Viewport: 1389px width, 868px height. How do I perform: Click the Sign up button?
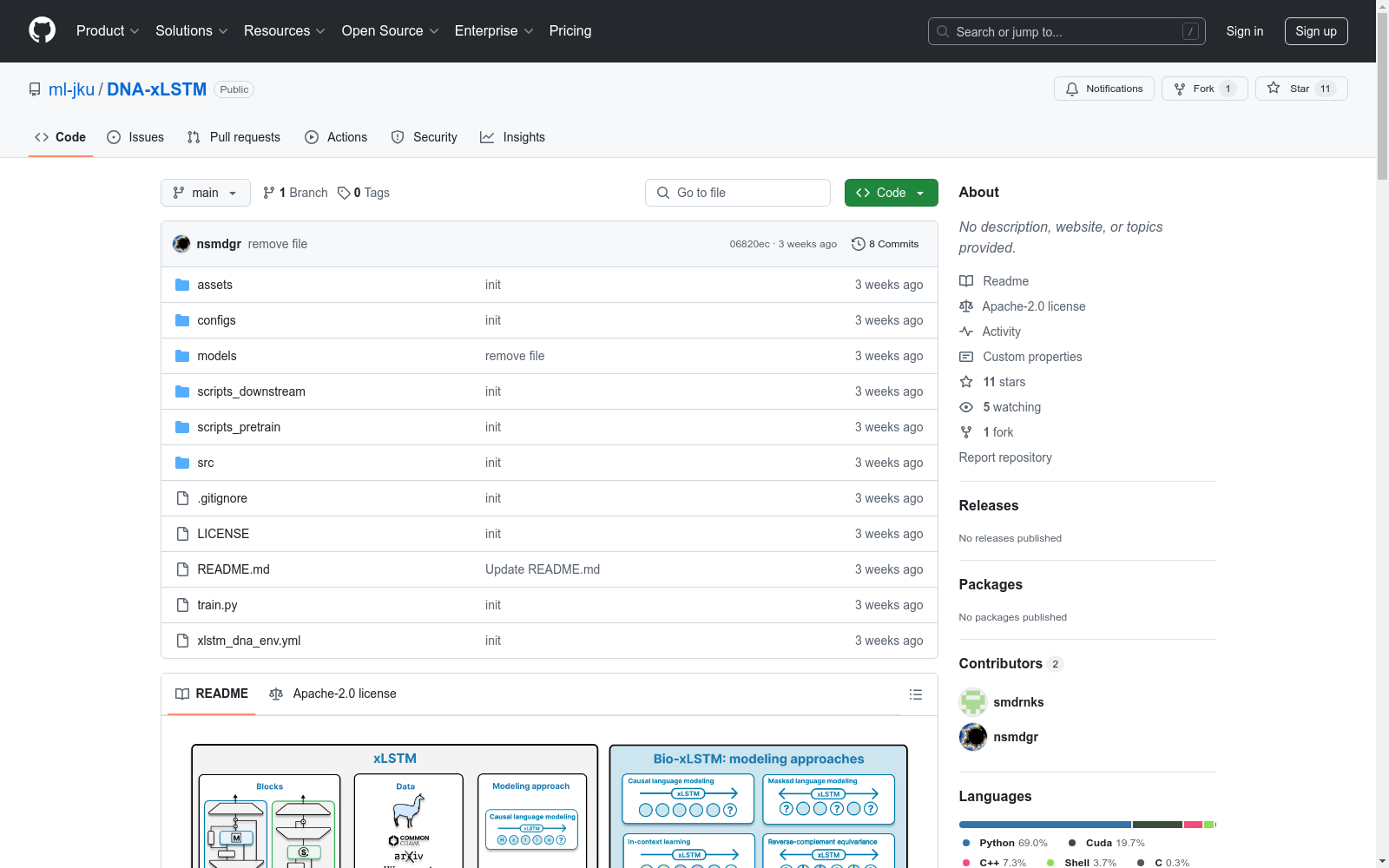pyautogui.click(x=1316, y=31)
